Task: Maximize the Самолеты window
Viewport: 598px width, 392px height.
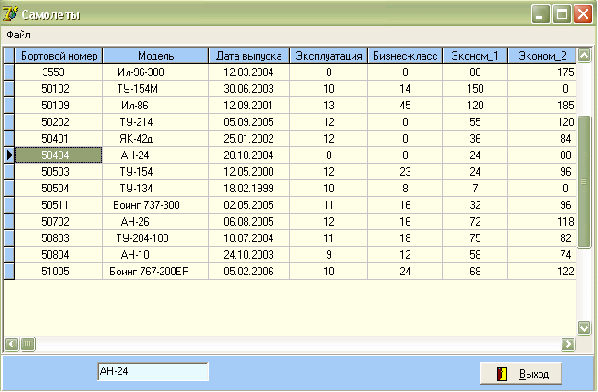Action: click(562, 14)
